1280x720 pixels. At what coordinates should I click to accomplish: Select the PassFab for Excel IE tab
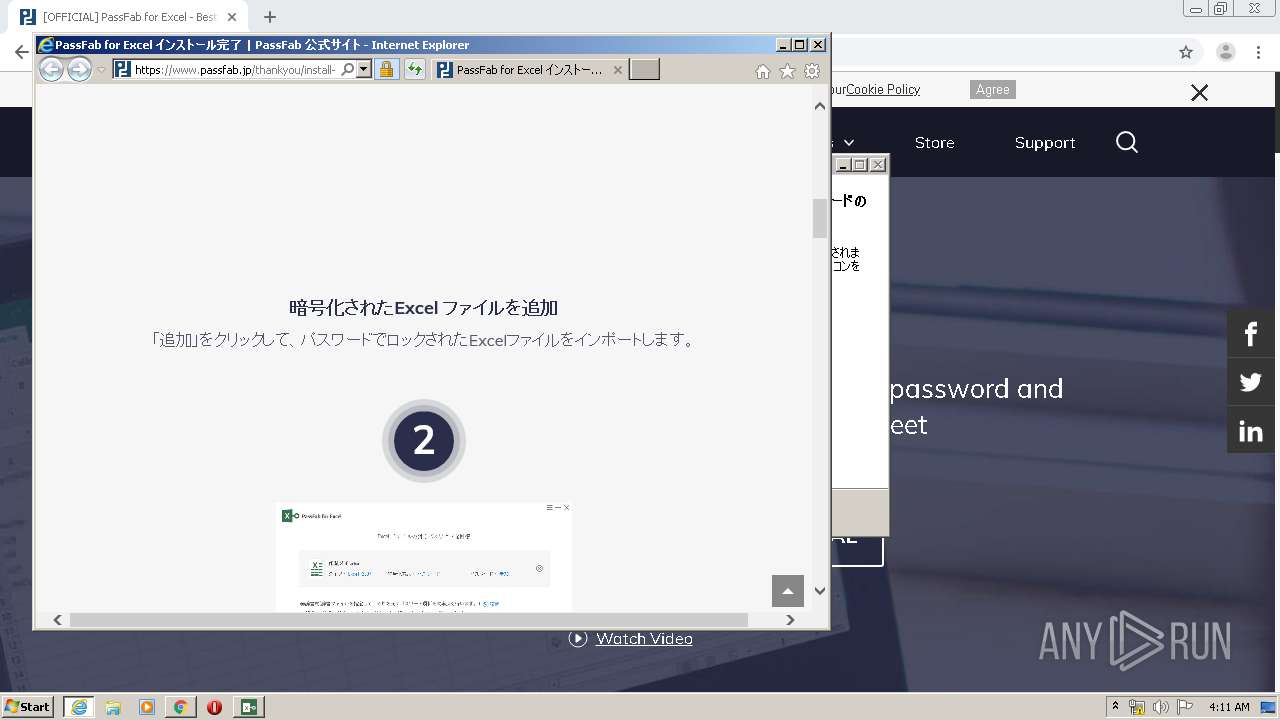point(529,70)
